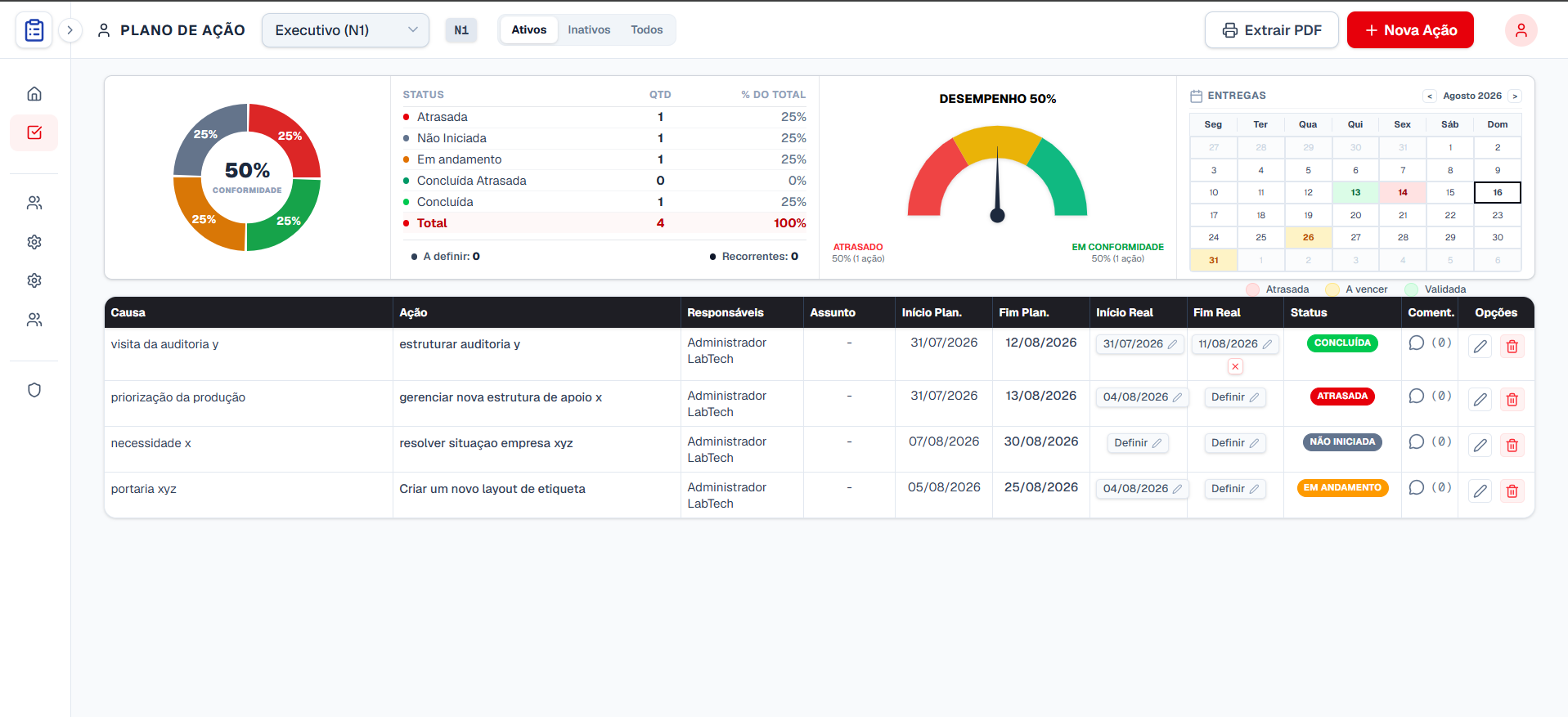
Task: Select day 26 in the calendar
Action: 1308,237
